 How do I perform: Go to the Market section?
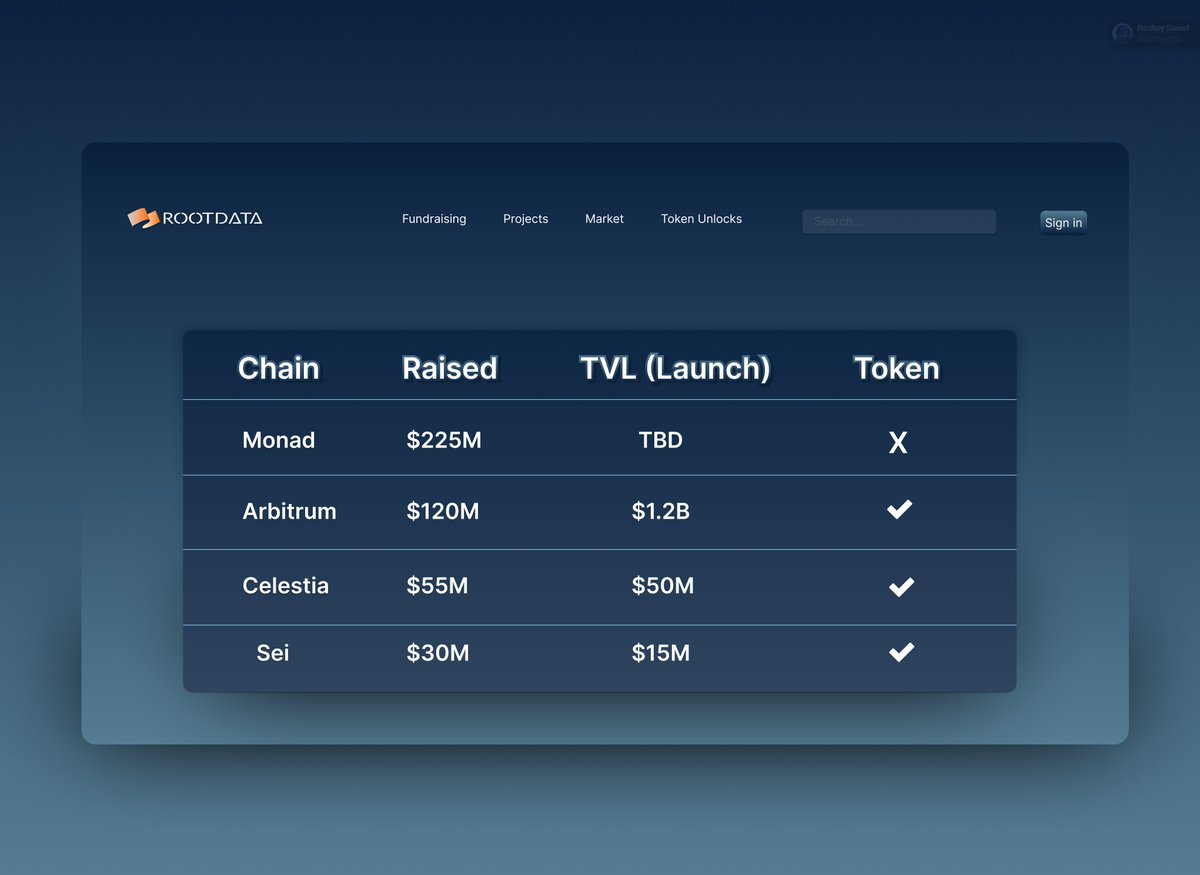pos(604,219)
